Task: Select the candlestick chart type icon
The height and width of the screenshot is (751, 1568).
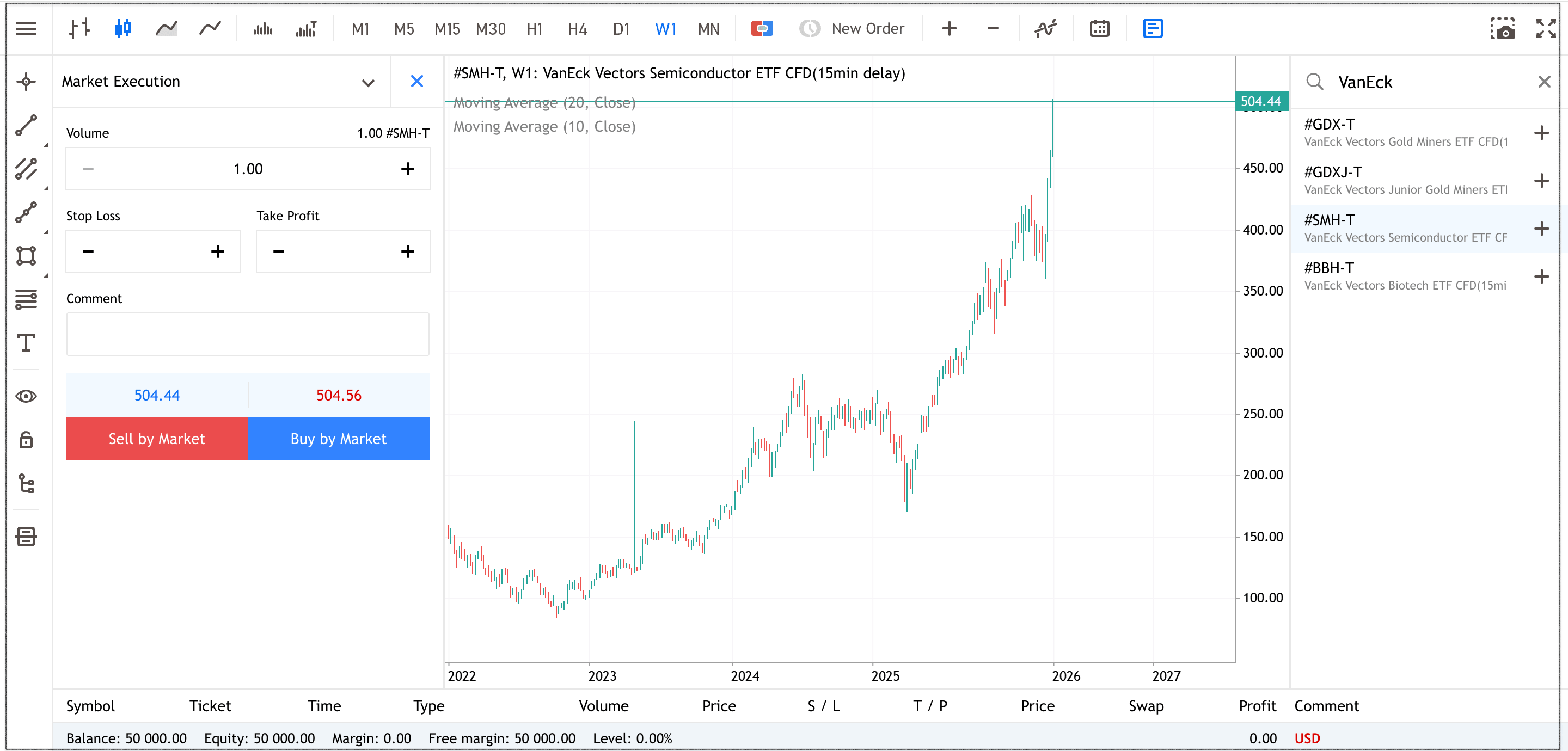Action: coord(123,29)
